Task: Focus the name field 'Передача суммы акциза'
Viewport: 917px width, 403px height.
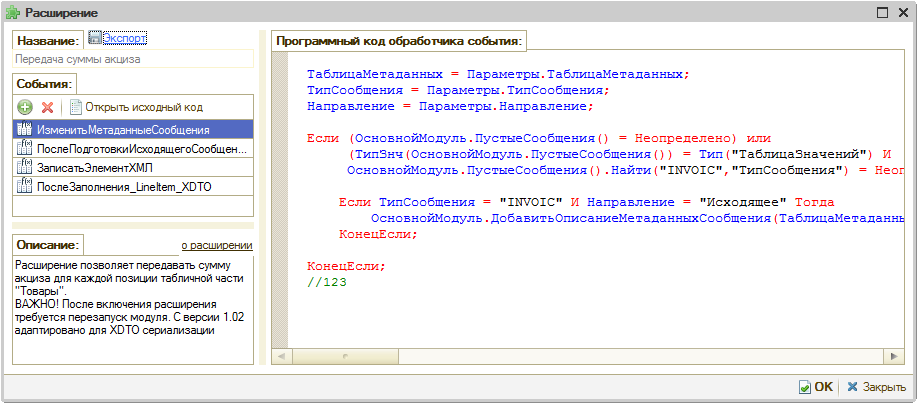Action: coord(133,59)
